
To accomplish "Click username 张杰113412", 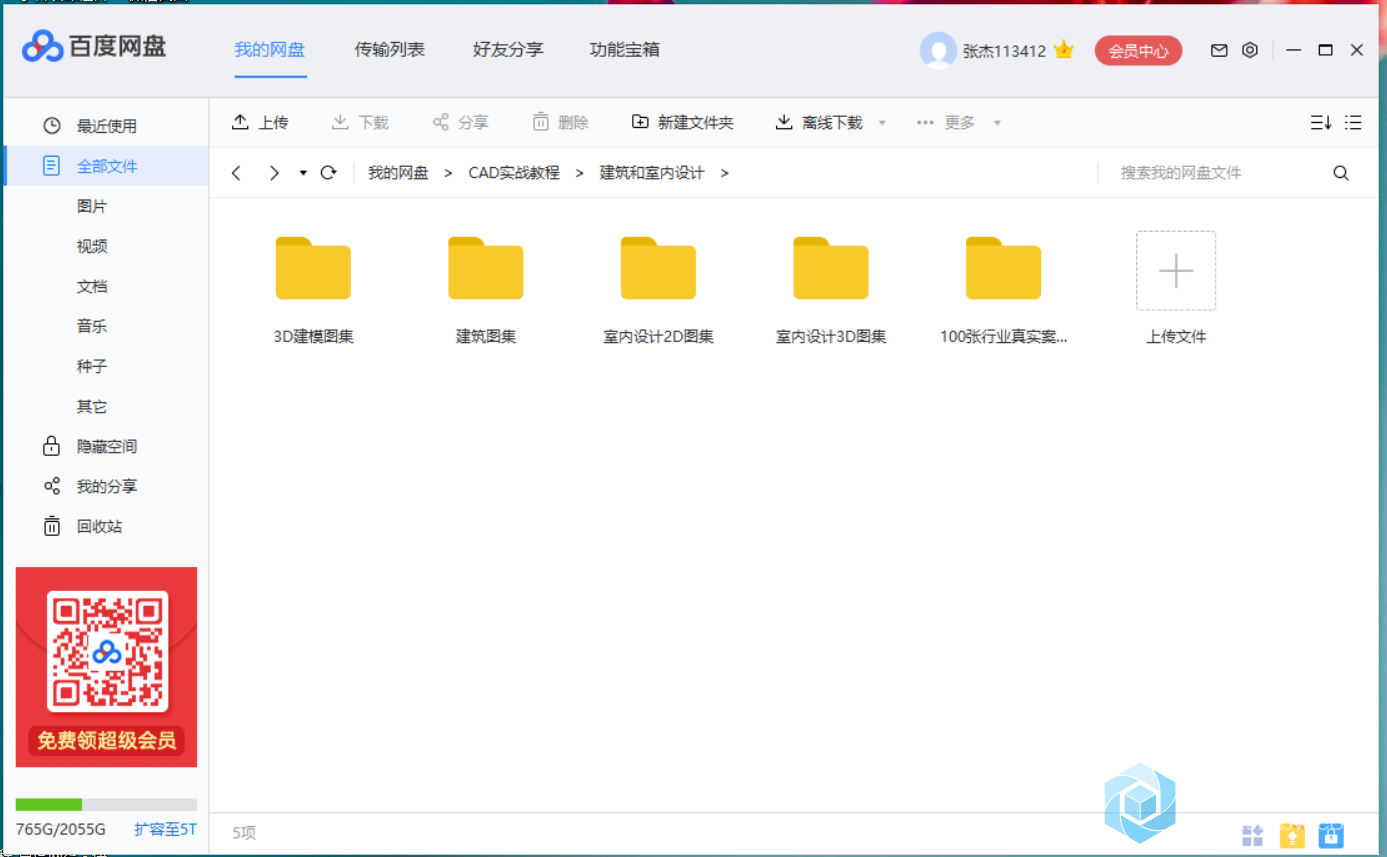I will click(1004, 51).
